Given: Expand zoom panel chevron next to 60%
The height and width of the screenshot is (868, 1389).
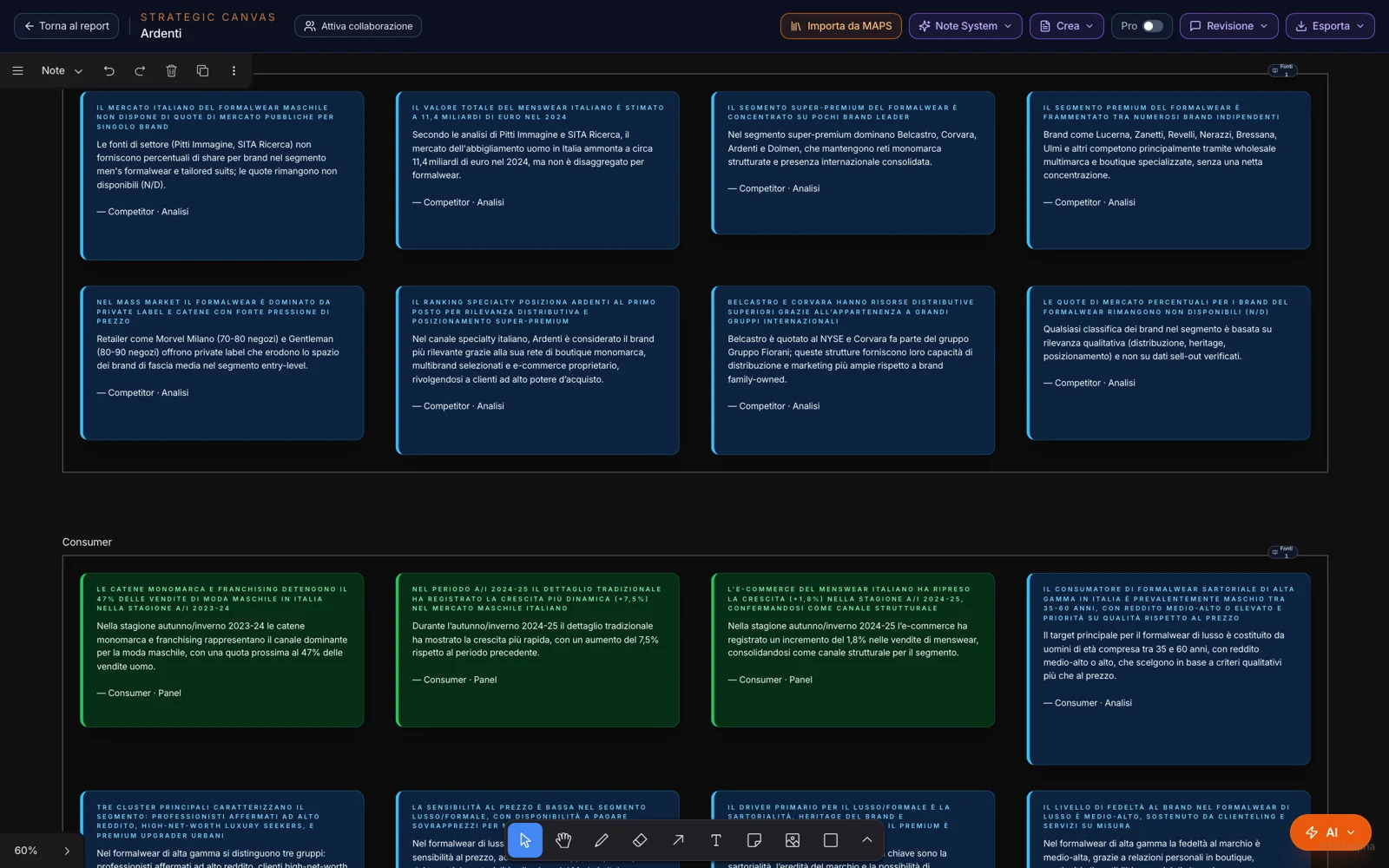Looking at the screenshot, I should pyautogui.click(x=67, y=851).
